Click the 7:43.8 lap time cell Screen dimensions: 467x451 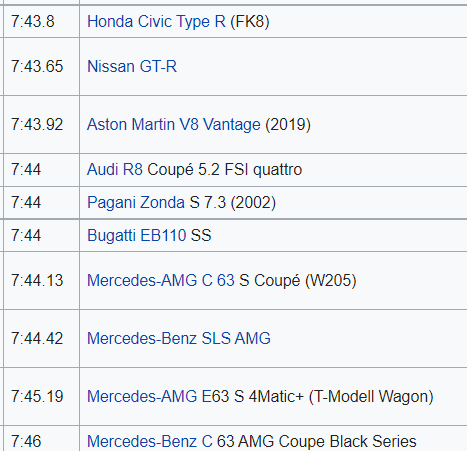(x=41, y=22)
